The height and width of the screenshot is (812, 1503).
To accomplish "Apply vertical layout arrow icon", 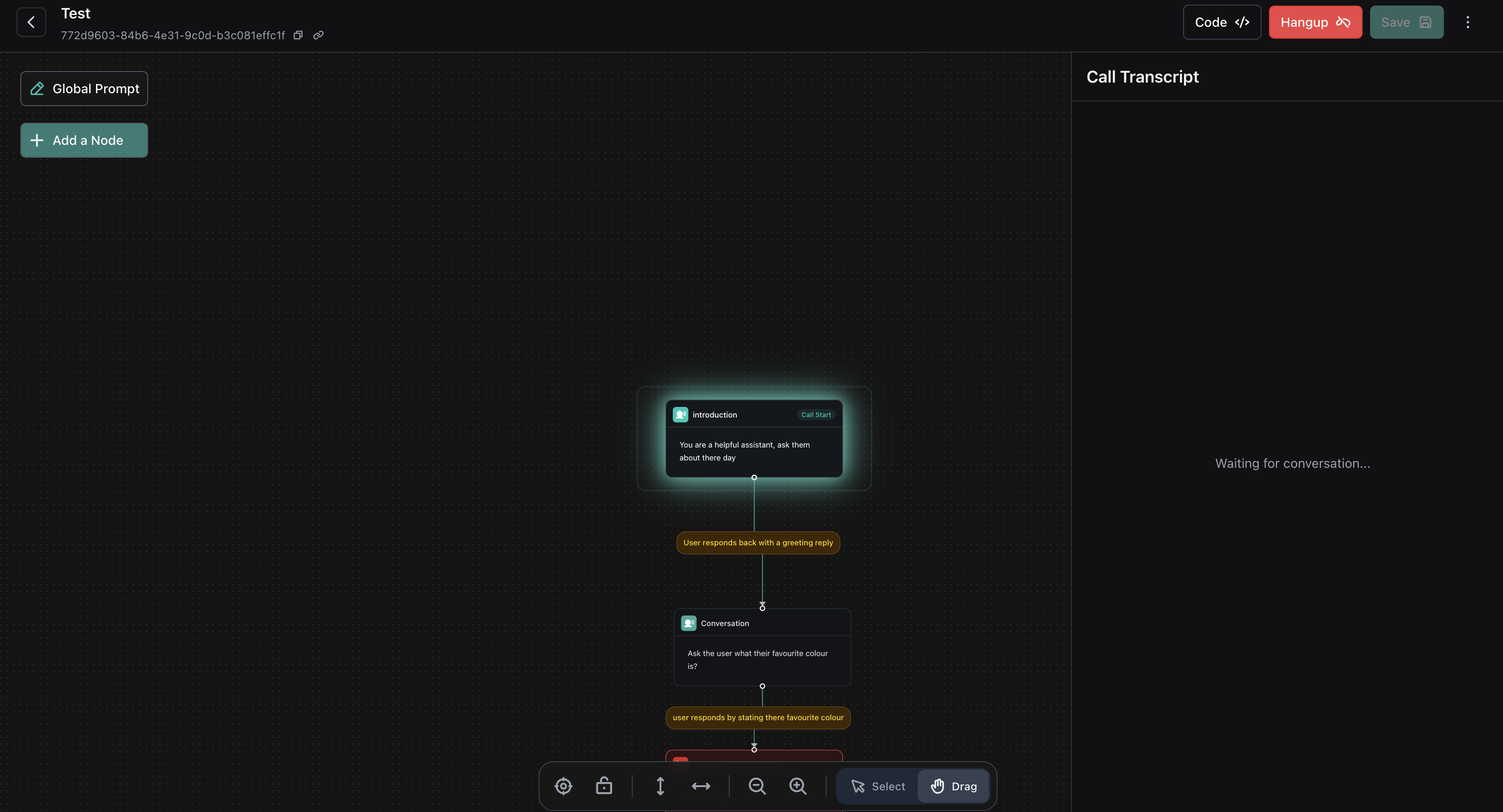I will coord(660,786).
